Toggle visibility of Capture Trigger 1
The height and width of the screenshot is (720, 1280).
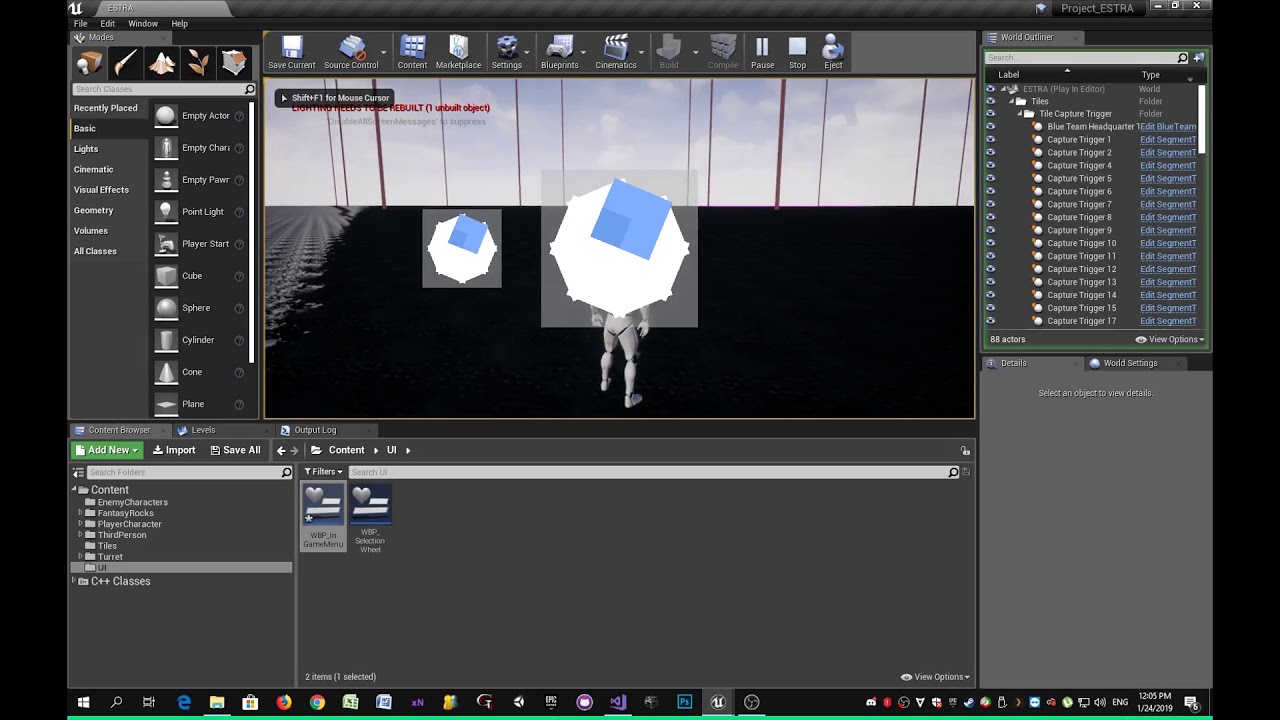990,140
